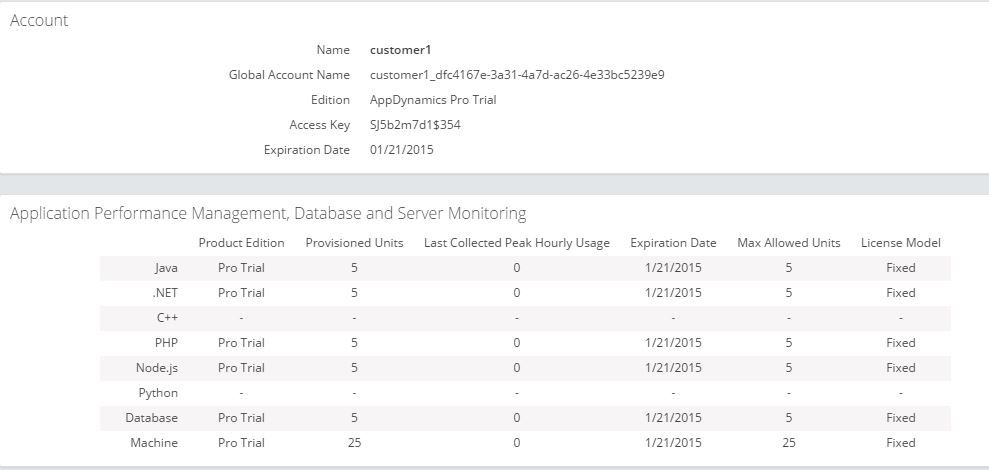Click Pro Trial in the Node.js row
The height and width of the screenshot is (470, 989).
242,368
